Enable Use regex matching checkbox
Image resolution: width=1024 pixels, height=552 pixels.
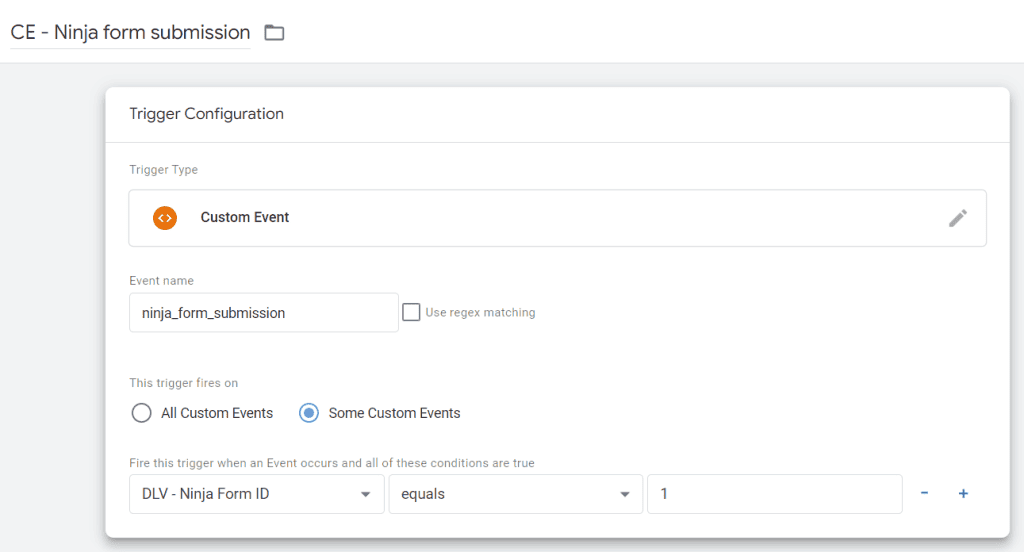[411, 312]
